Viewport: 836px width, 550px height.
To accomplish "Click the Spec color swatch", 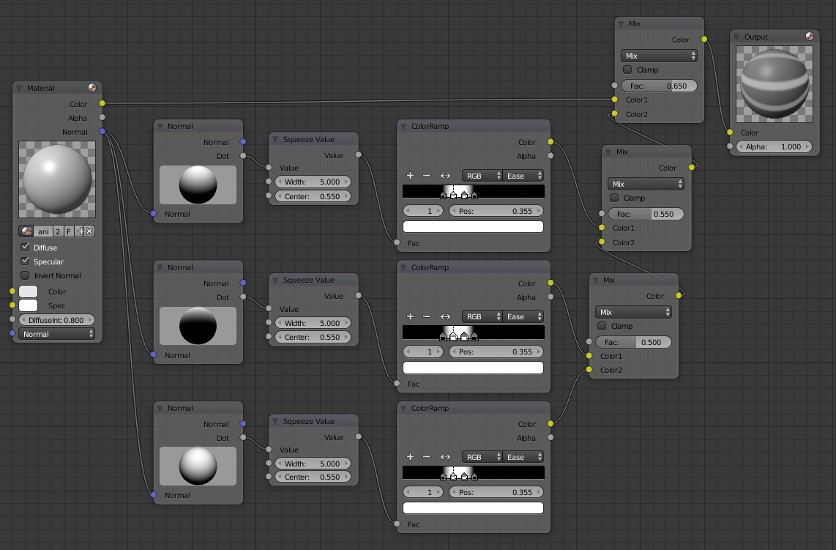I will pos(29,305).
